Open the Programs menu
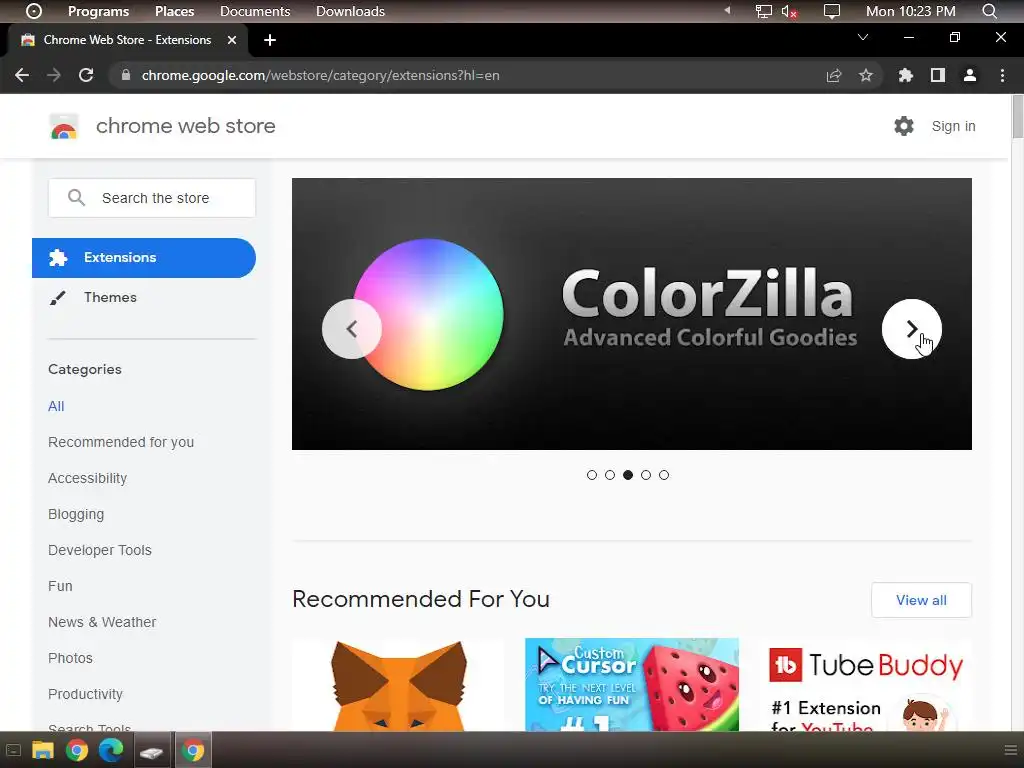The image size is (1024, 768). [99, 11]
